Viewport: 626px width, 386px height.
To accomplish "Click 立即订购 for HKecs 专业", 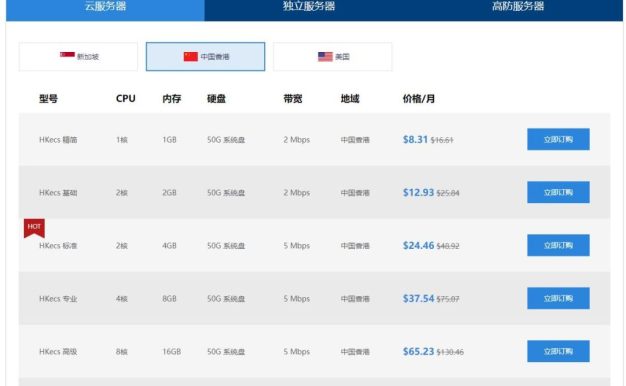I will click(558, 298).
